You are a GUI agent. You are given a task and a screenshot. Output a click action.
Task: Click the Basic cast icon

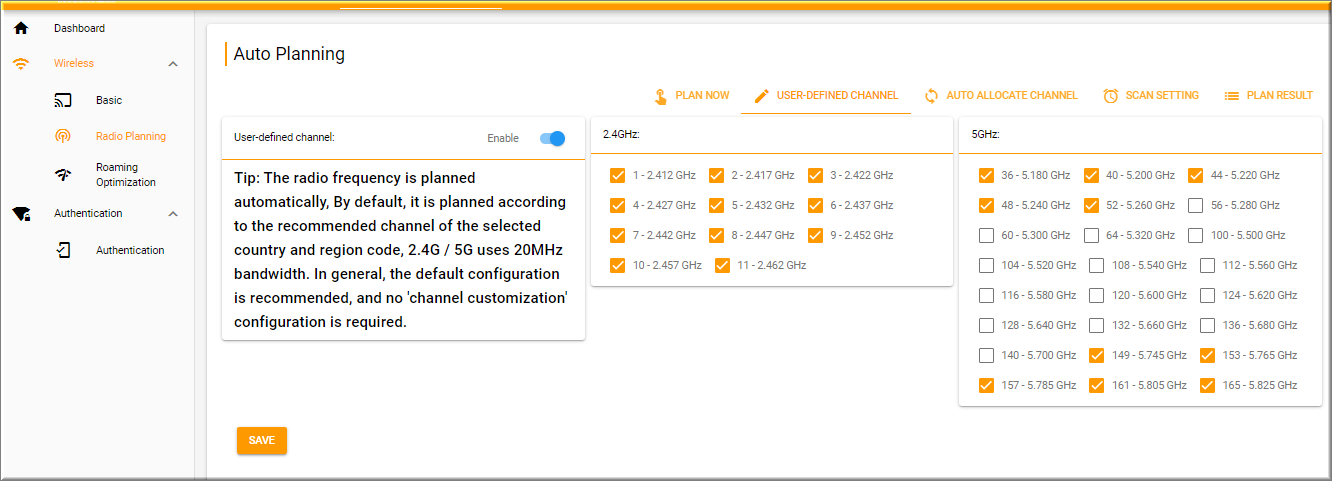(63, 100)
